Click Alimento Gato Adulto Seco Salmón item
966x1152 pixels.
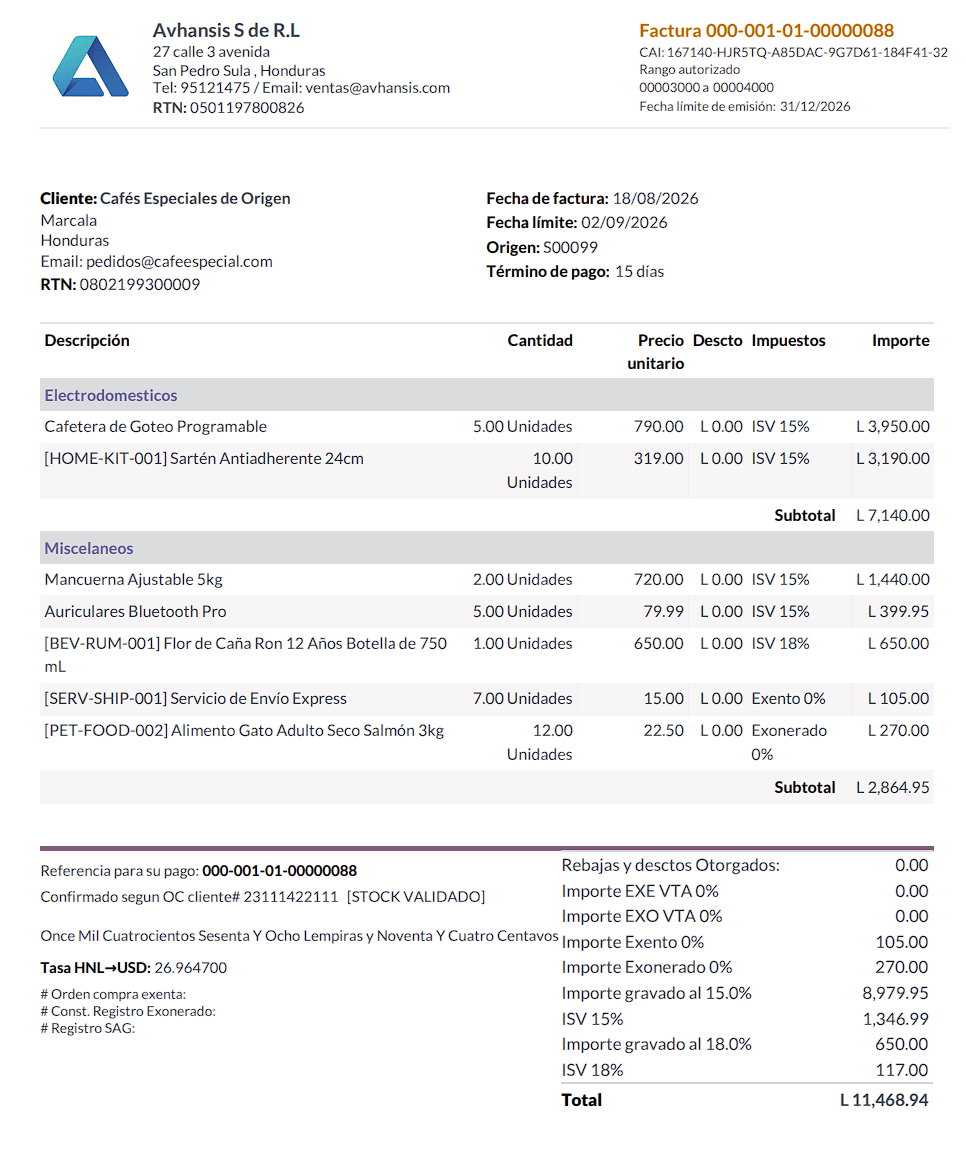pyautogui.click(x=244, y=731)
